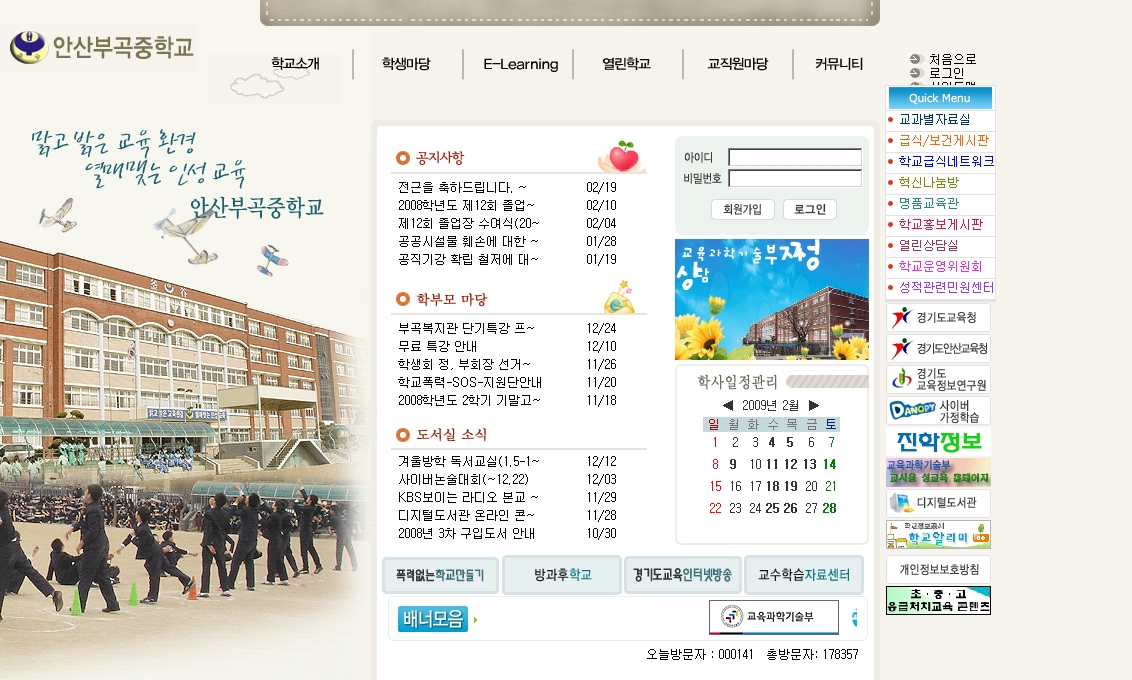Open 경기도 교육정보연구원 banner

coord(938,380)
